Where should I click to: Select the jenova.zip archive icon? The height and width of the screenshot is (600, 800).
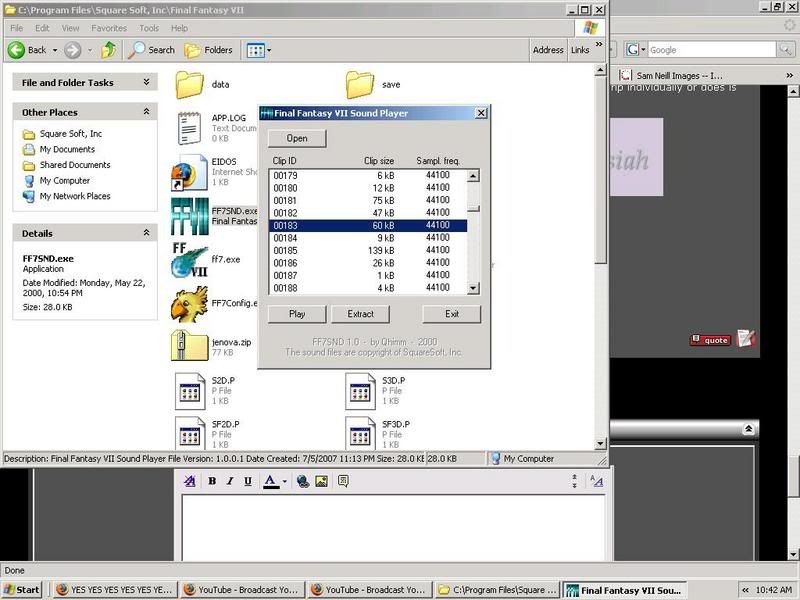point(189,345)
